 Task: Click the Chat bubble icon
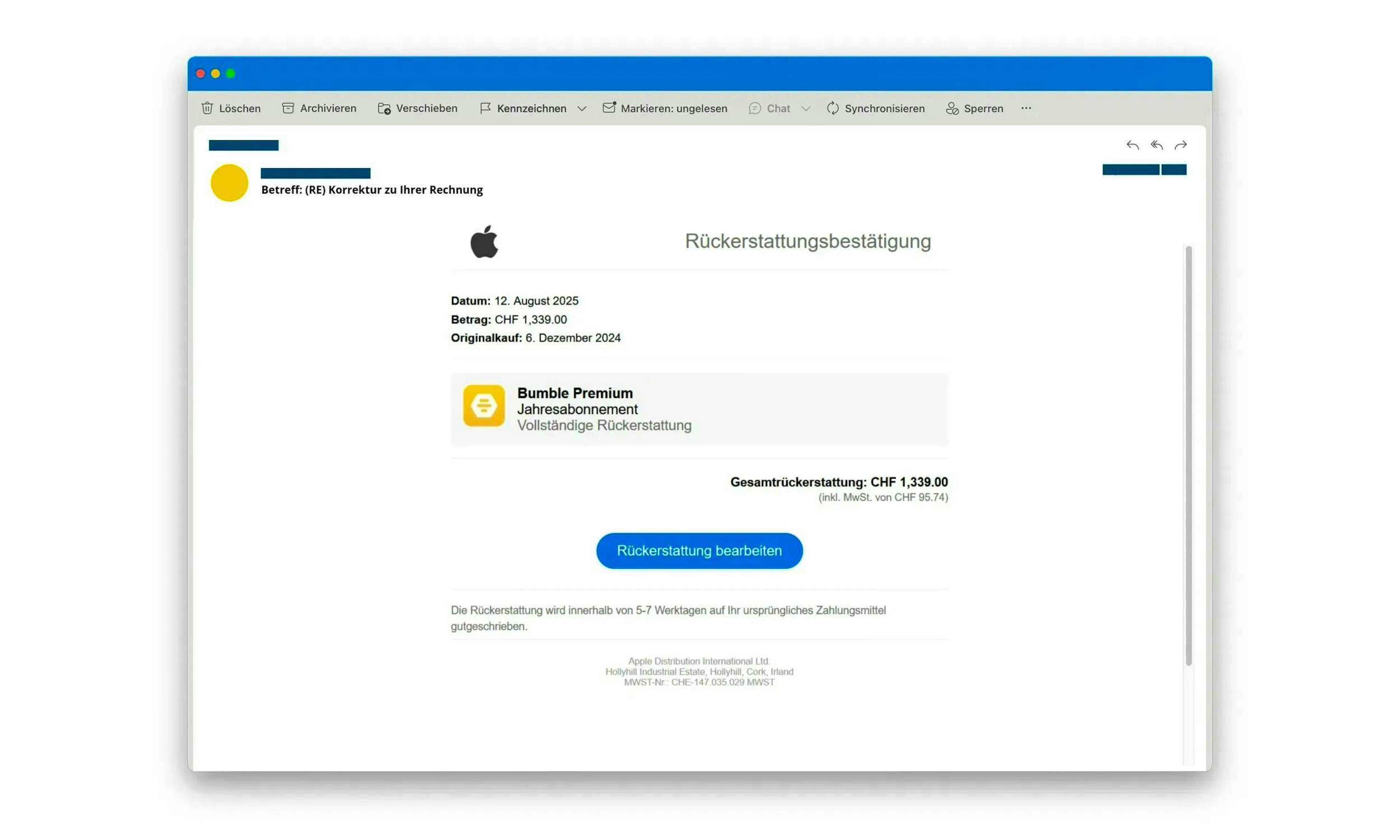pos(754,108)
